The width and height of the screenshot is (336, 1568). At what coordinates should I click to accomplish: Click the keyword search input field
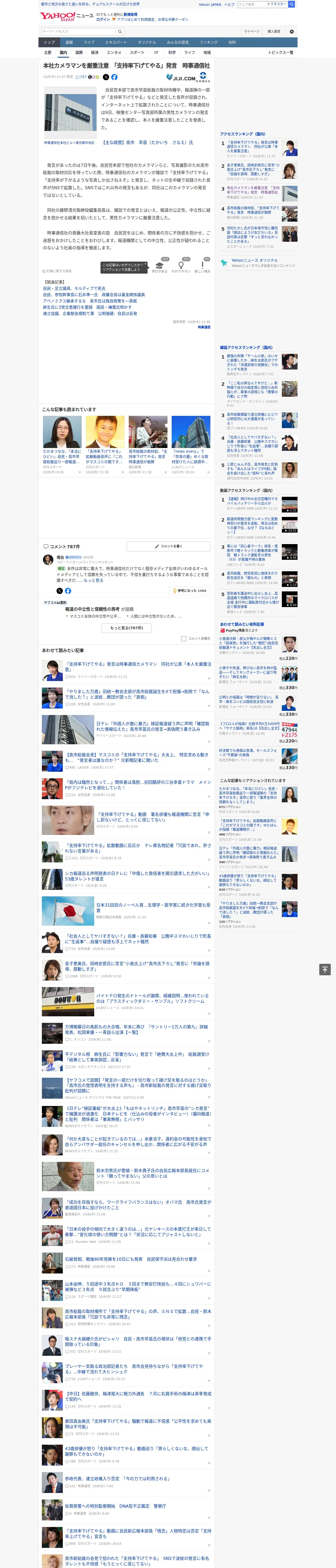79,31
